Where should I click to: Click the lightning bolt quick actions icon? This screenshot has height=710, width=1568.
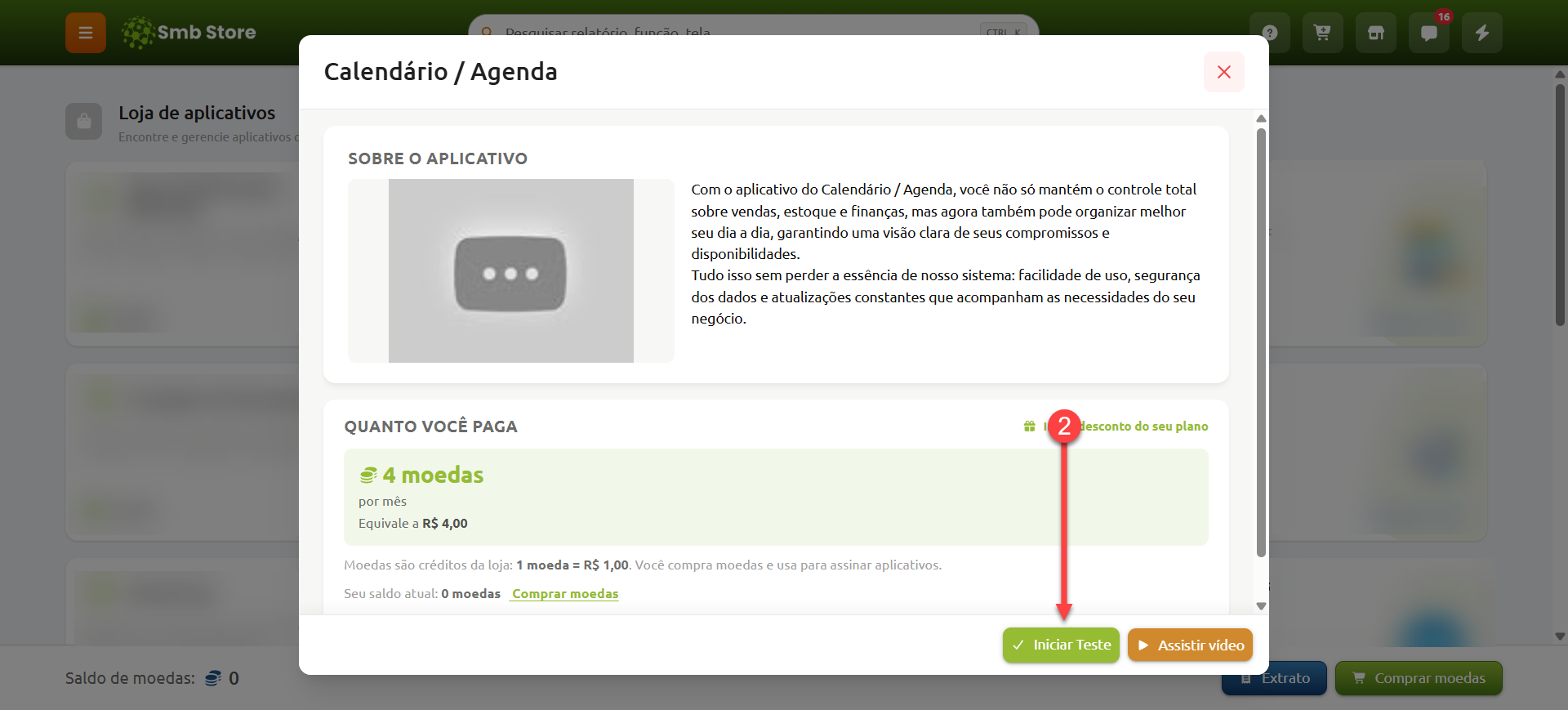(1482, 33)
